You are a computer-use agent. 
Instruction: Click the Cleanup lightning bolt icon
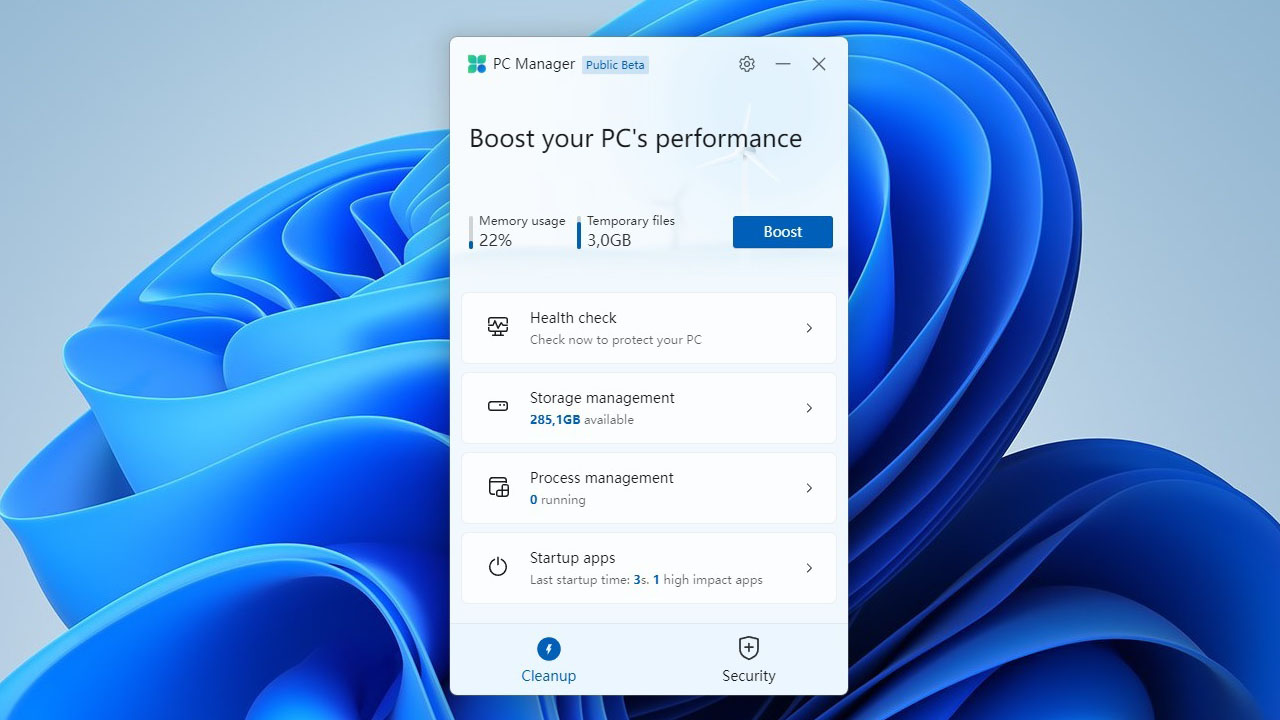click(549, 648)
